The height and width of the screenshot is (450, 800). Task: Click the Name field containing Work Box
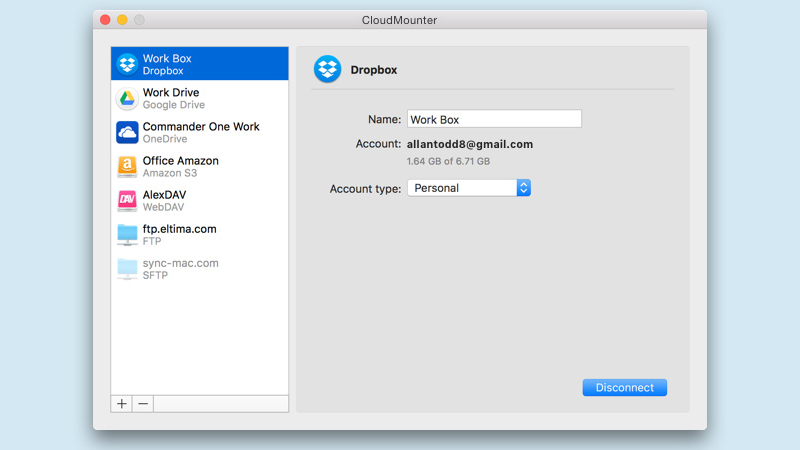click(x=494, y=119)
